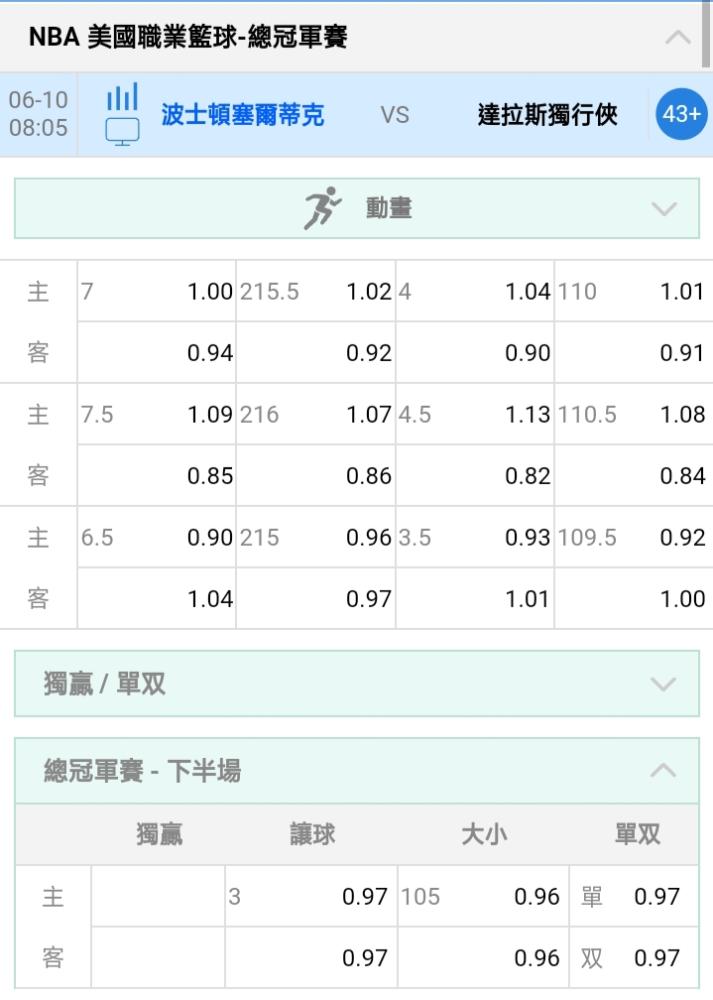Select 單 odd bet at 0.97
713x1000 pixels.
point(634,896)
